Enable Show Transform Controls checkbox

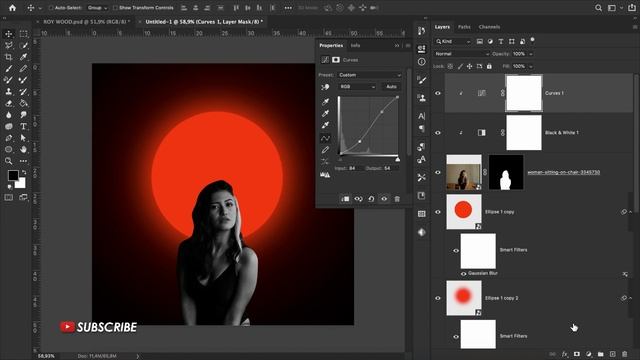115,8
